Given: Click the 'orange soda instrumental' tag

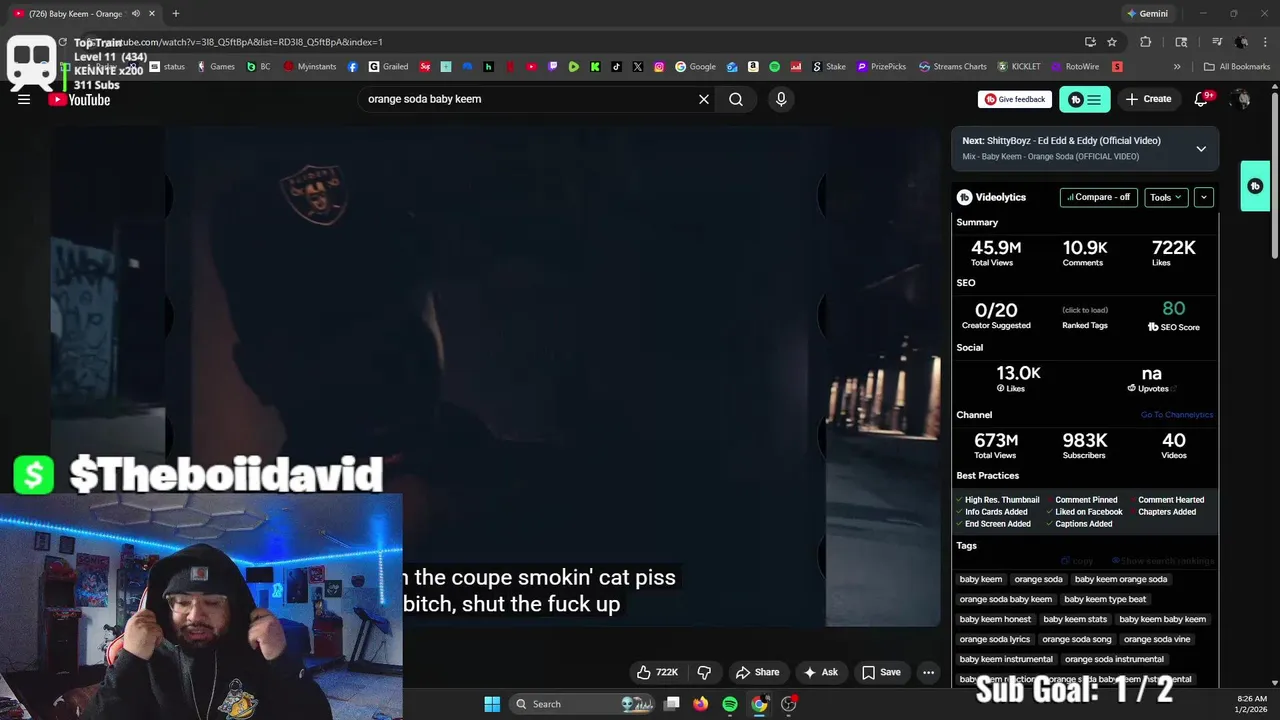Looking at the screenshot, I should click(x=1114, y=659).
